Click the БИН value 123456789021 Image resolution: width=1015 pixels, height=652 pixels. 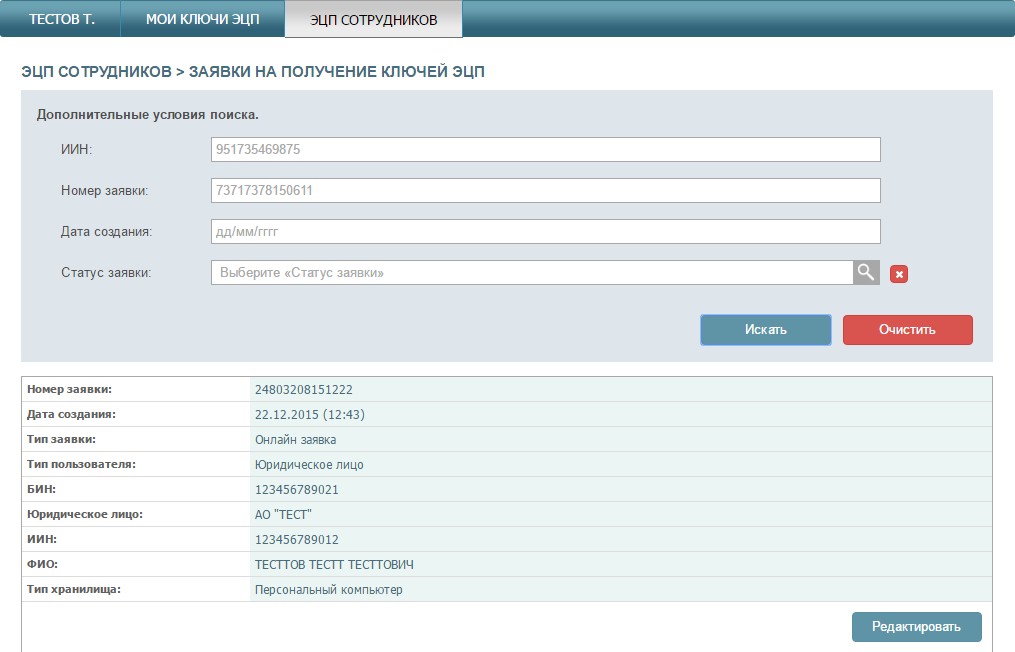click(x=297, y=490)
